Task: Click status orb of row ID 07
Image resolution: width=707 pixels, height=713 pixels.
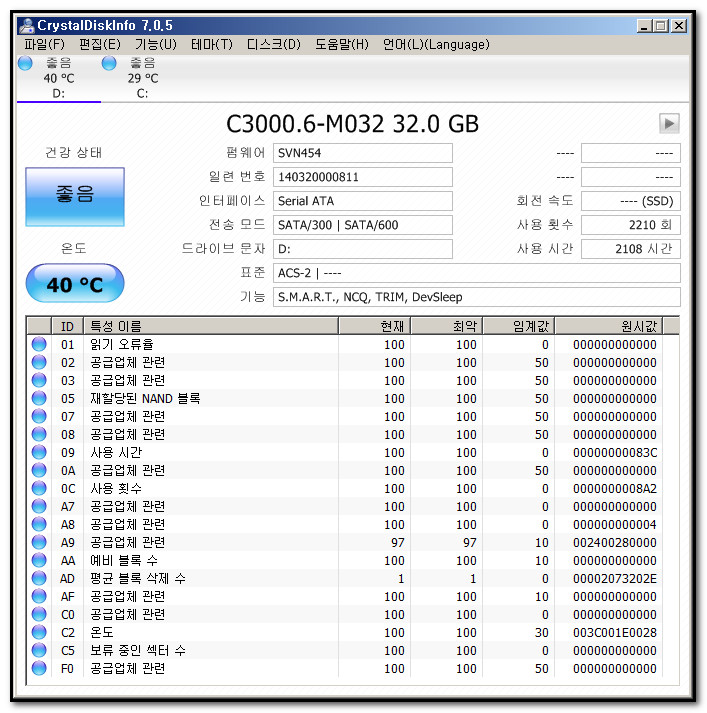Action: [x=39, y=417]
